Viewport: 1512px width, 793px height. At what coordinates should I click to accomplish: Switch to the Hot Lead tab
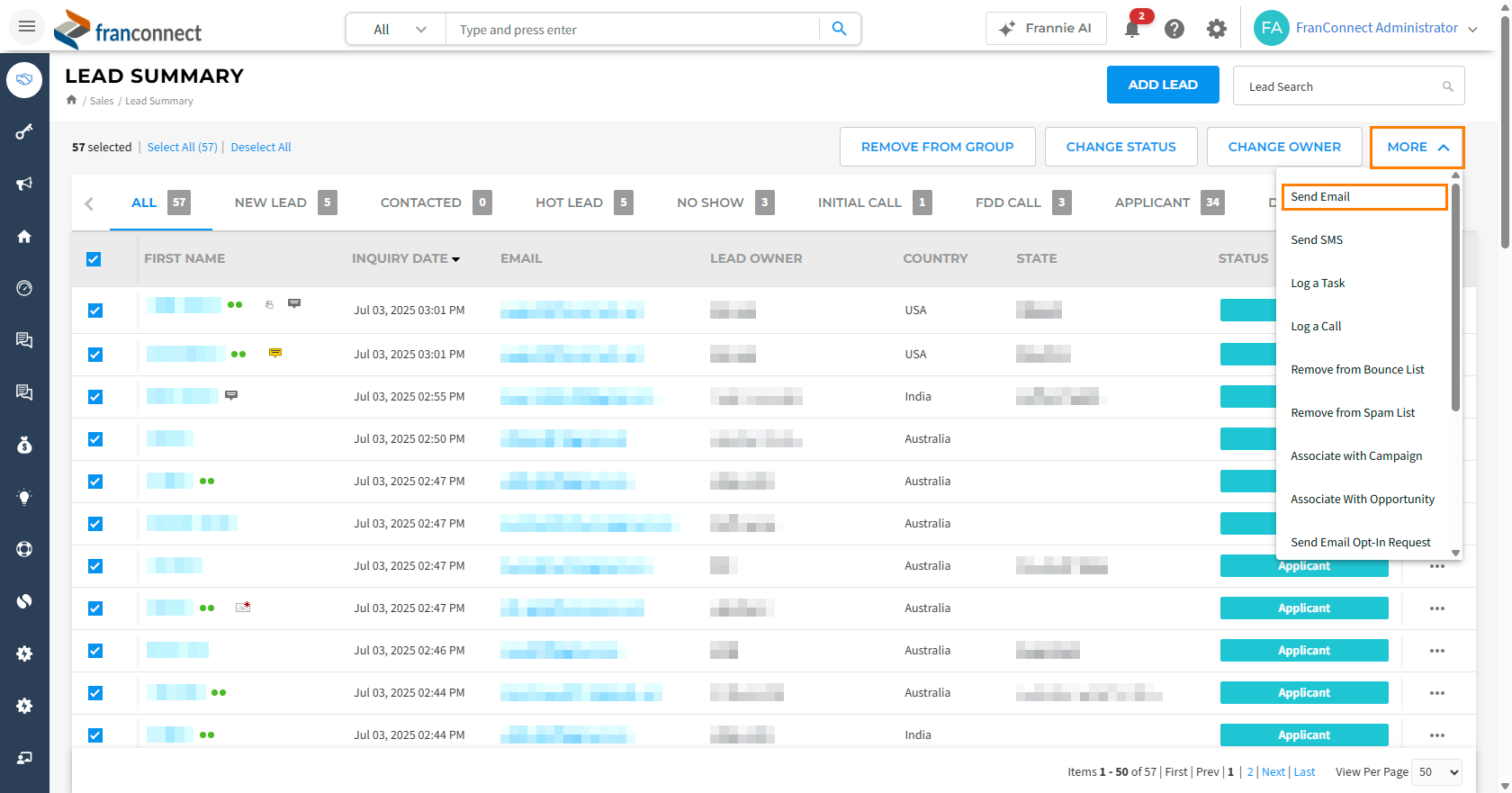[584, 203]
